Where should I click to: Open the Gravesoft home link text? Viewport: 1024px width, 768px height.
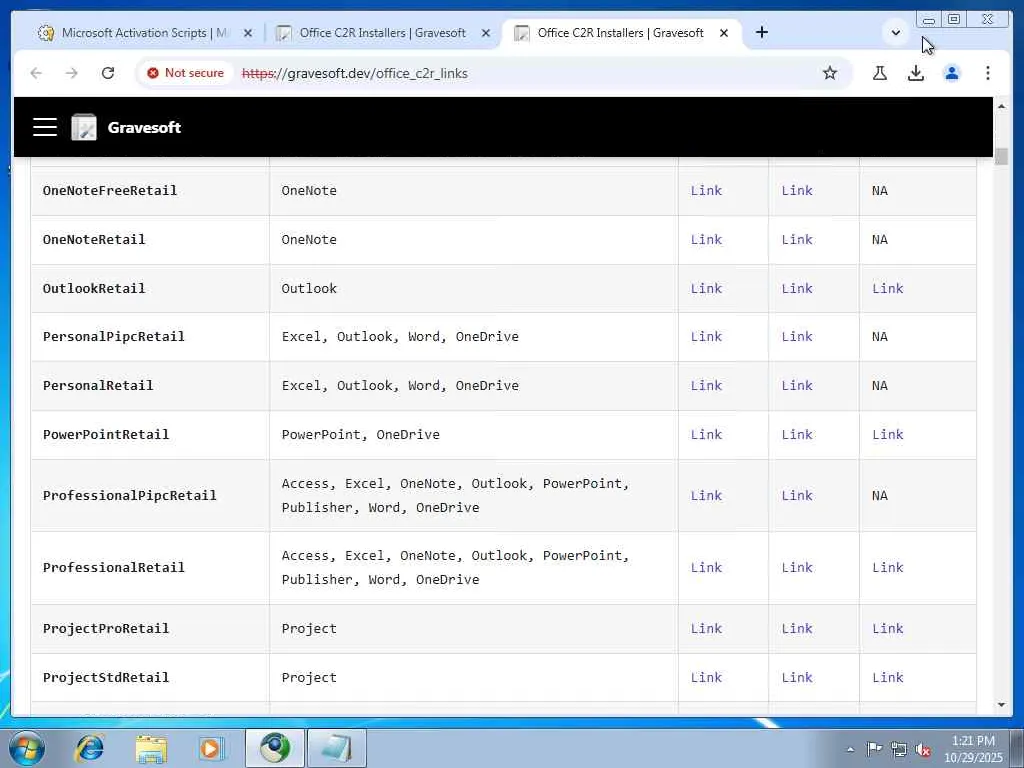(x=144, y=127)
